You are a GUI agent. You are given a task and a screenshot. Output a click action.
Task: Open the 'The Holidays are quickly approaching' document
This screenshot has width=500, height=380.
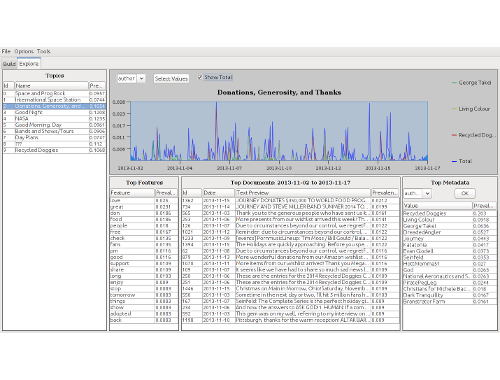(290, 245)
